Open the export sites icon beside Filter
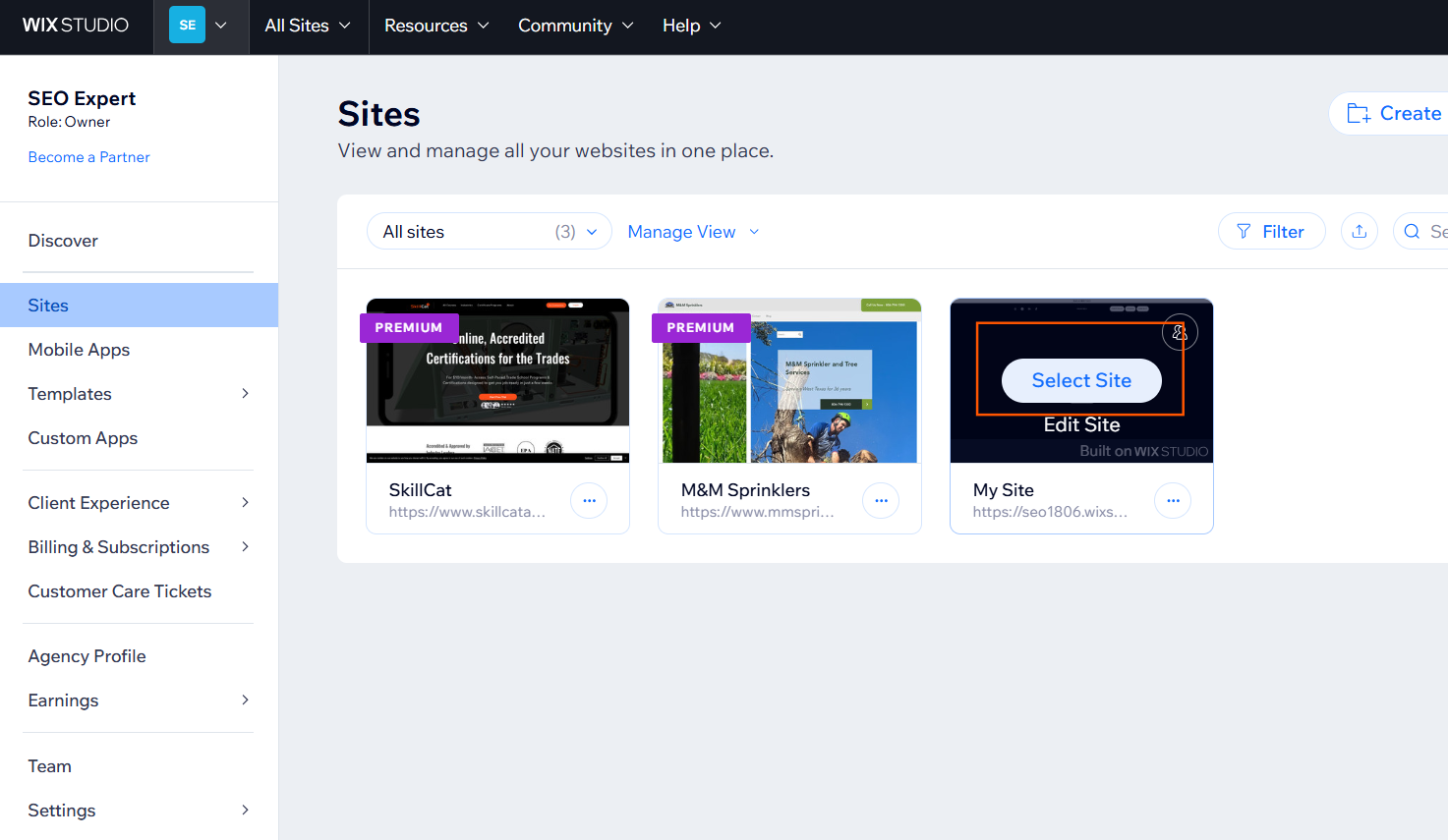Image resolution: width=1448 pixels, height=840 pixels. tap(1359, 231)
